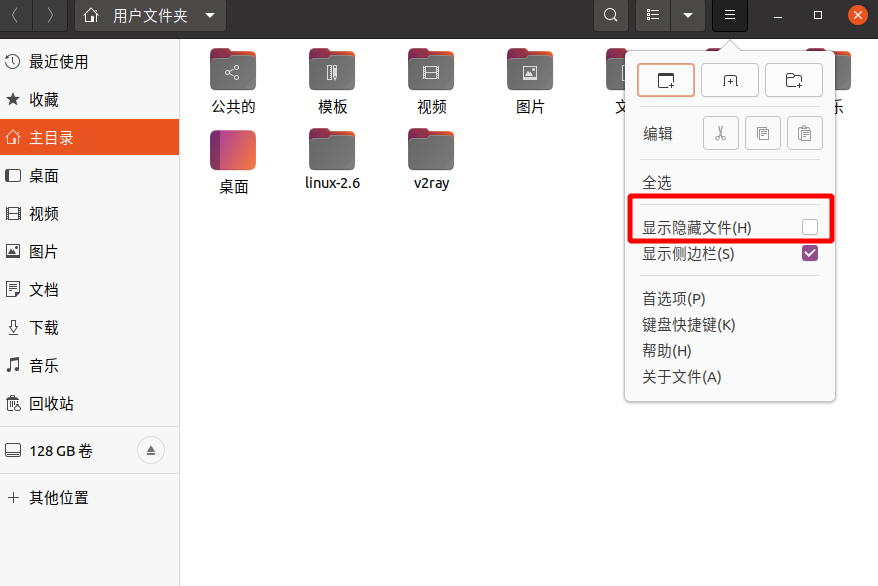The width and height of the screenshot is (878, 586).
Task: Expand the view options dropdown arrow
Action: pos(688,15)
